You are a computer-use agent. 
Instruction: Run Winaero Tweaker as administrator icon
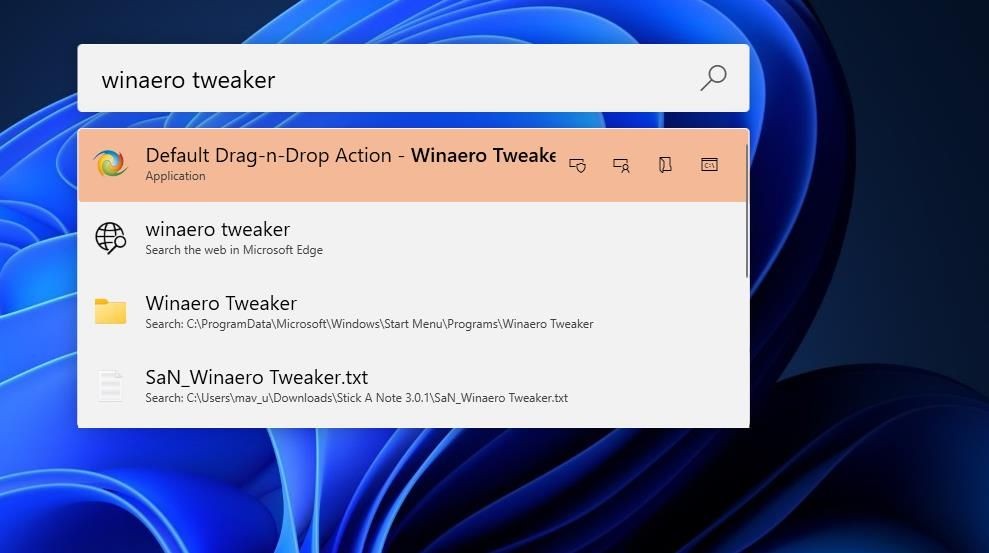[x=577, y=165]
